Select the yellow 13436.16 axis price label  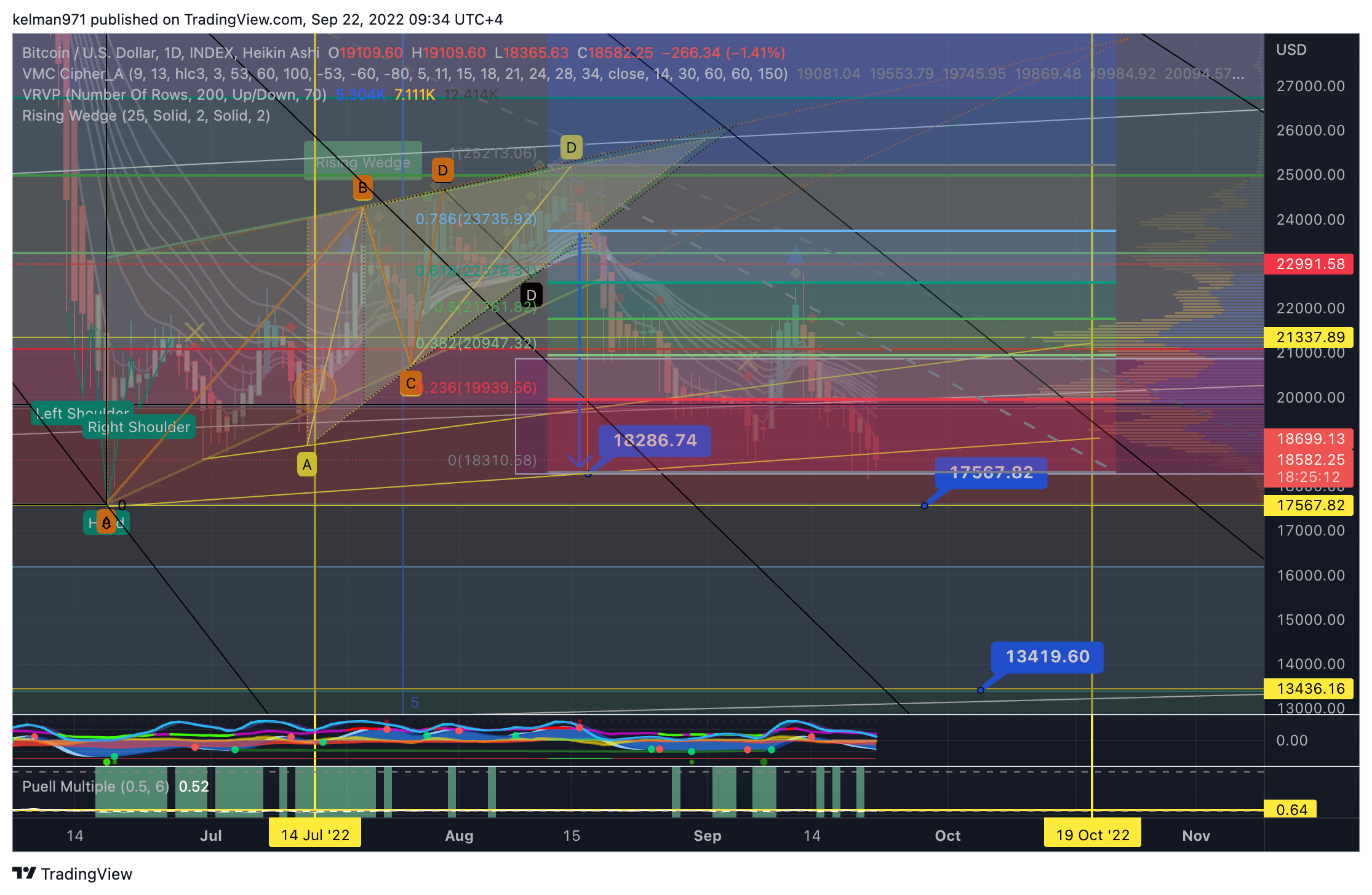point(1308,688)
